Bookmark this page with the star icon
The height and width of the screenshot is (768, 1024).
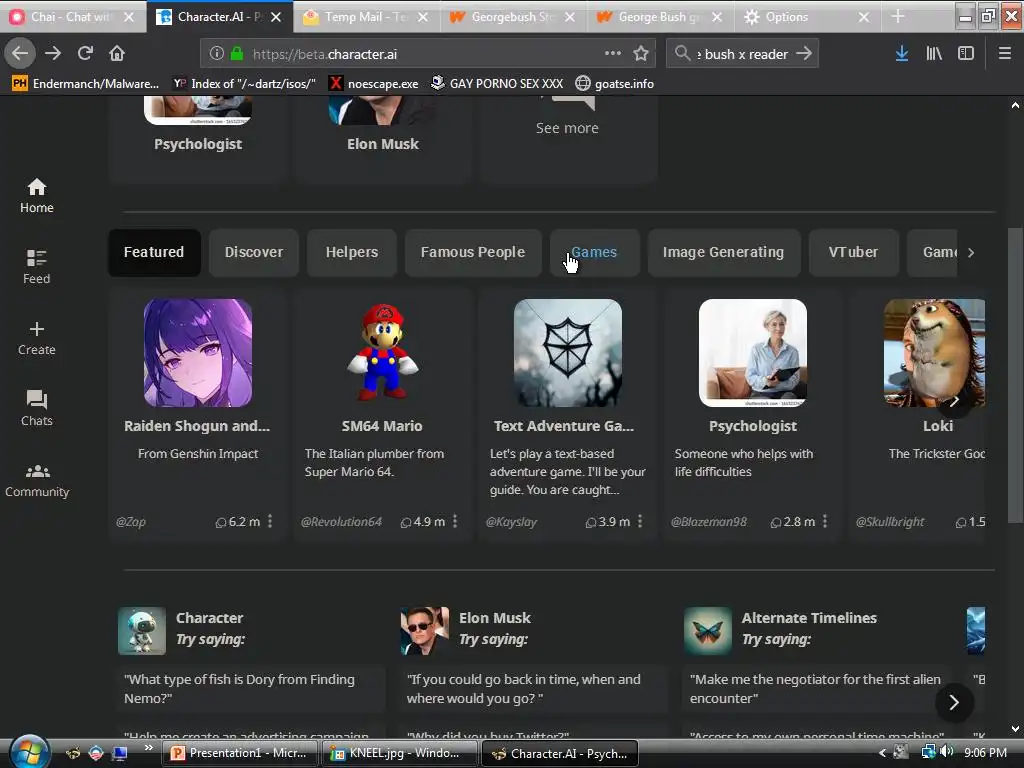641,54
